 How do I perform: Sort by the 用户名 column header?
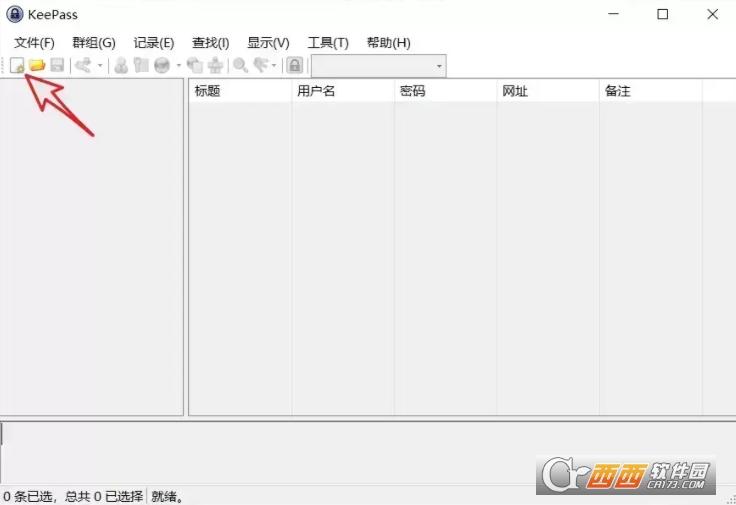click(343, 91)
